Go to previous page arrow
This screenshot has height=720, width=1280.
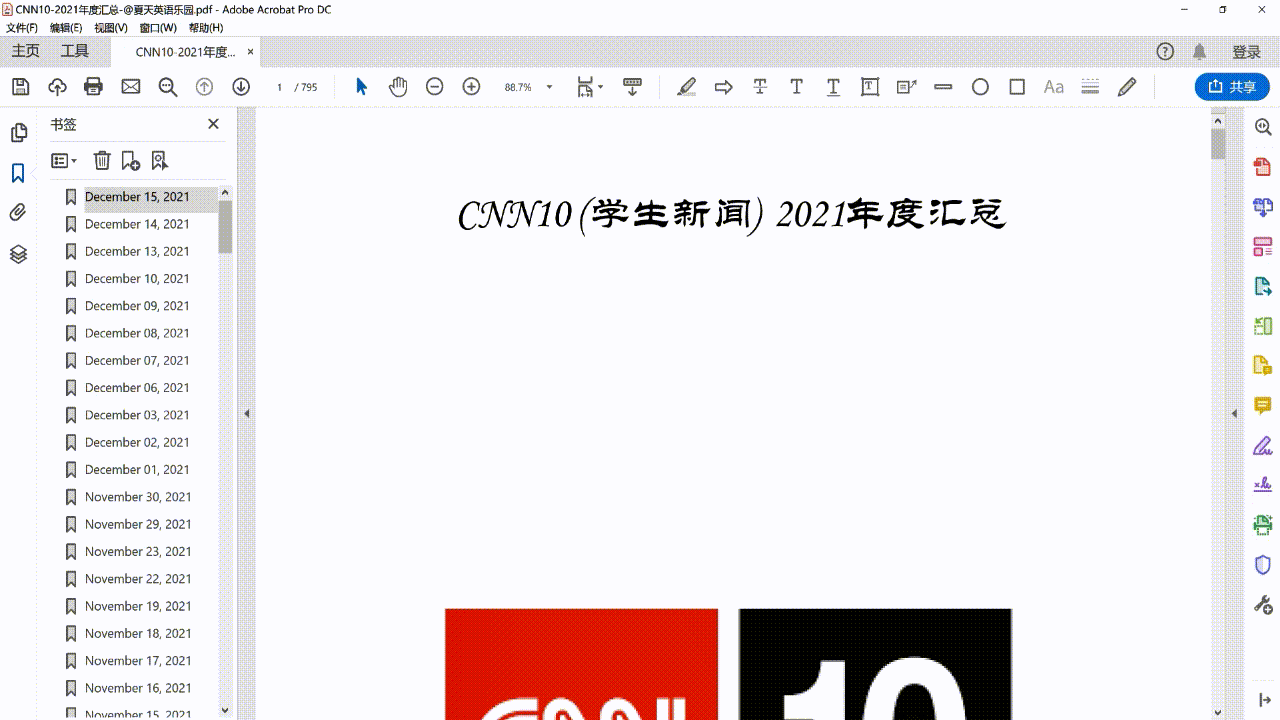click(x=204, y=87)
